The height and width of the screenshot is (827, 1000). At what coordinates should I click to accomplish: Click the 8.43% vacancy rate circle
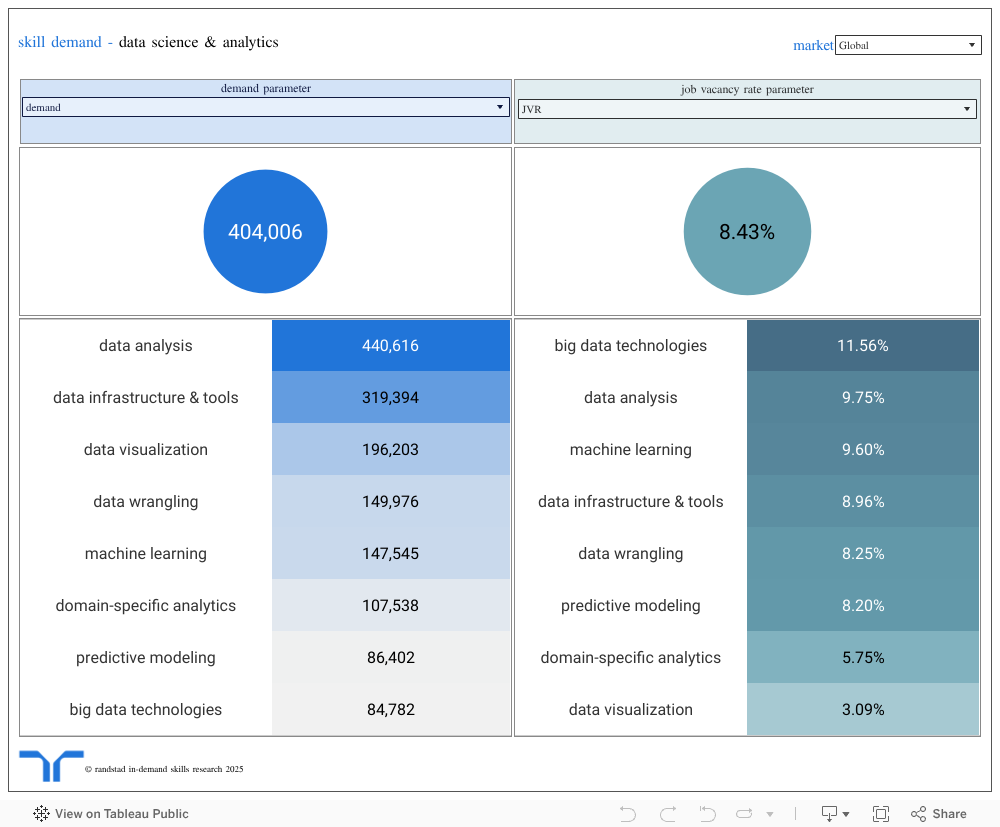(x=747, y=232)
